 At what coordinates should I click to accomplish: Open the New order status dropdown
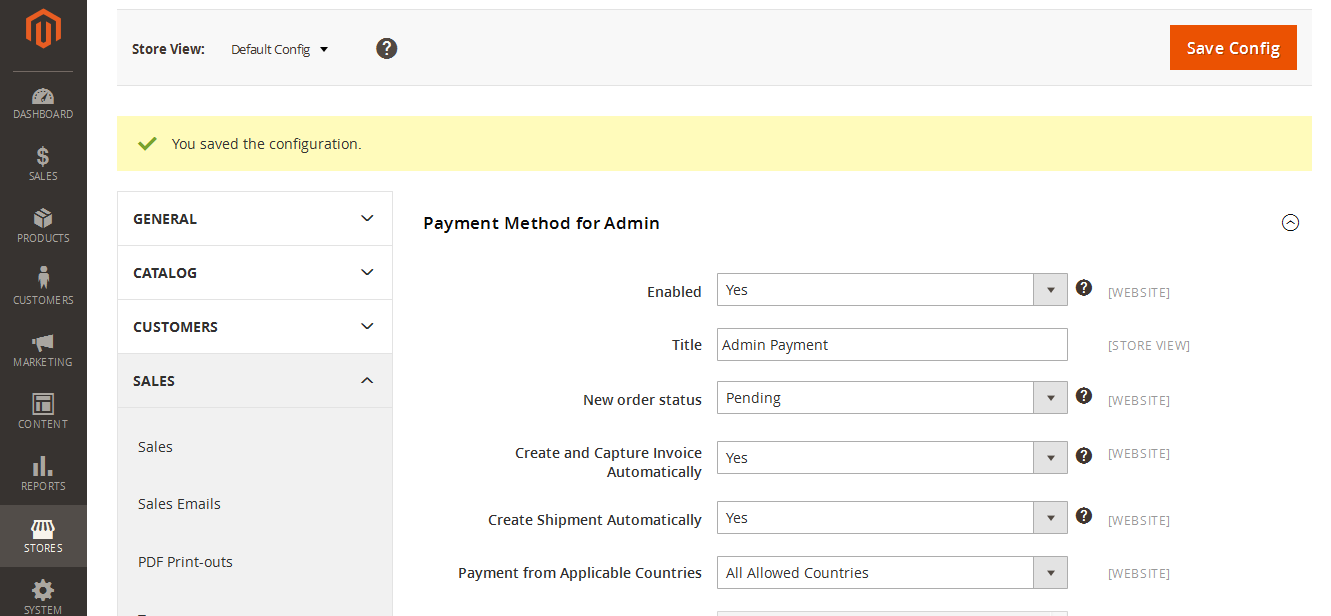(891, 398)
